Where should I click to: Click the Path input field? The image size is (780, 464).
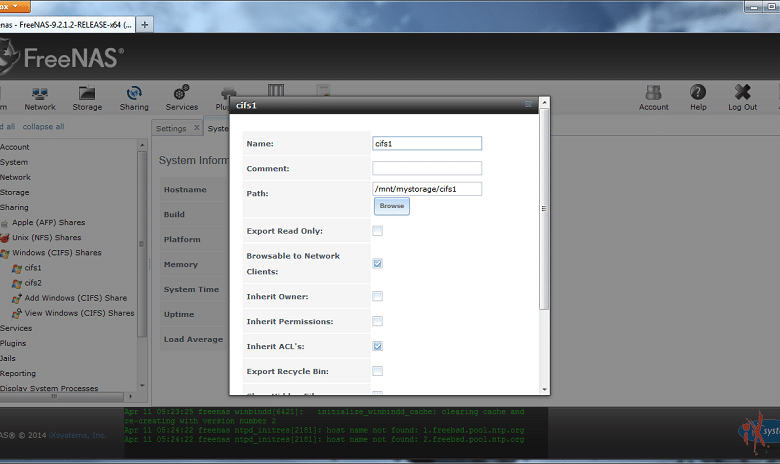(427, 189)
